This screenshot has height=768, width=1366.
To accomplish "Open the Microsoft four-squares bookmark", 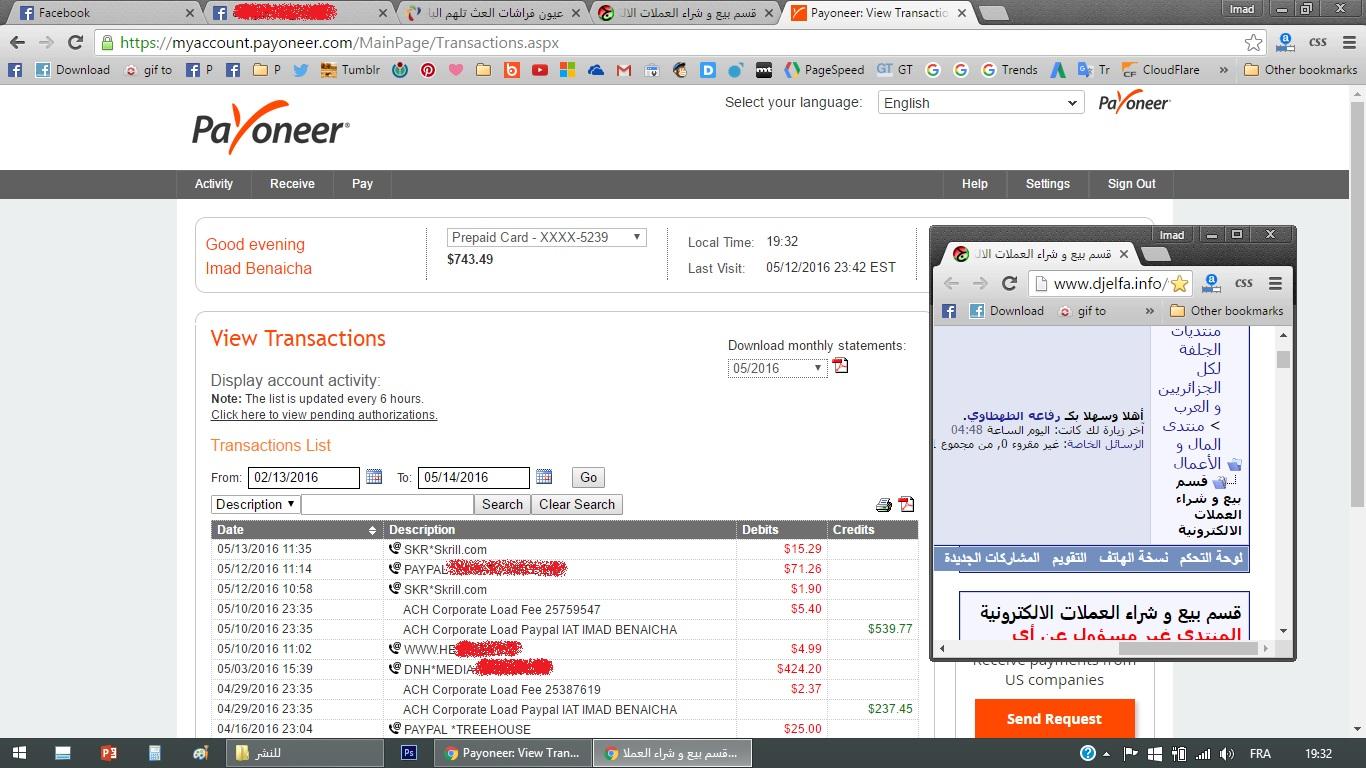I will click(568, 70).
